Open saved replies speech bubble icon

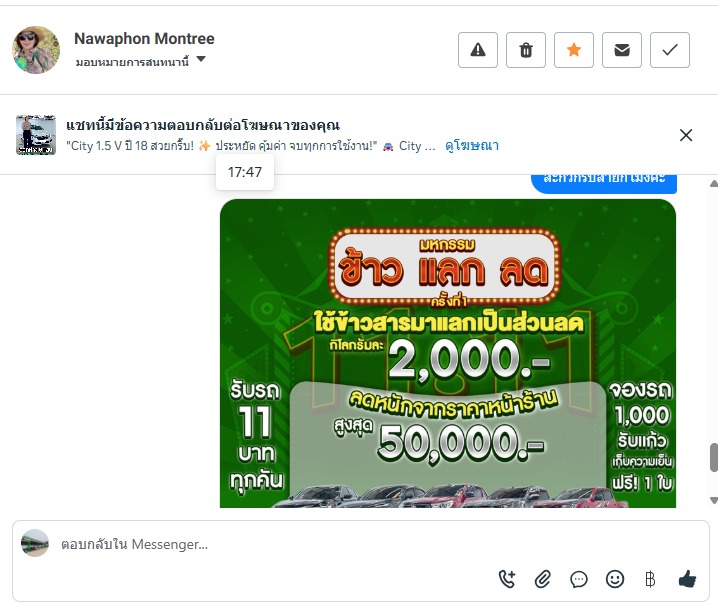point(579,579)
